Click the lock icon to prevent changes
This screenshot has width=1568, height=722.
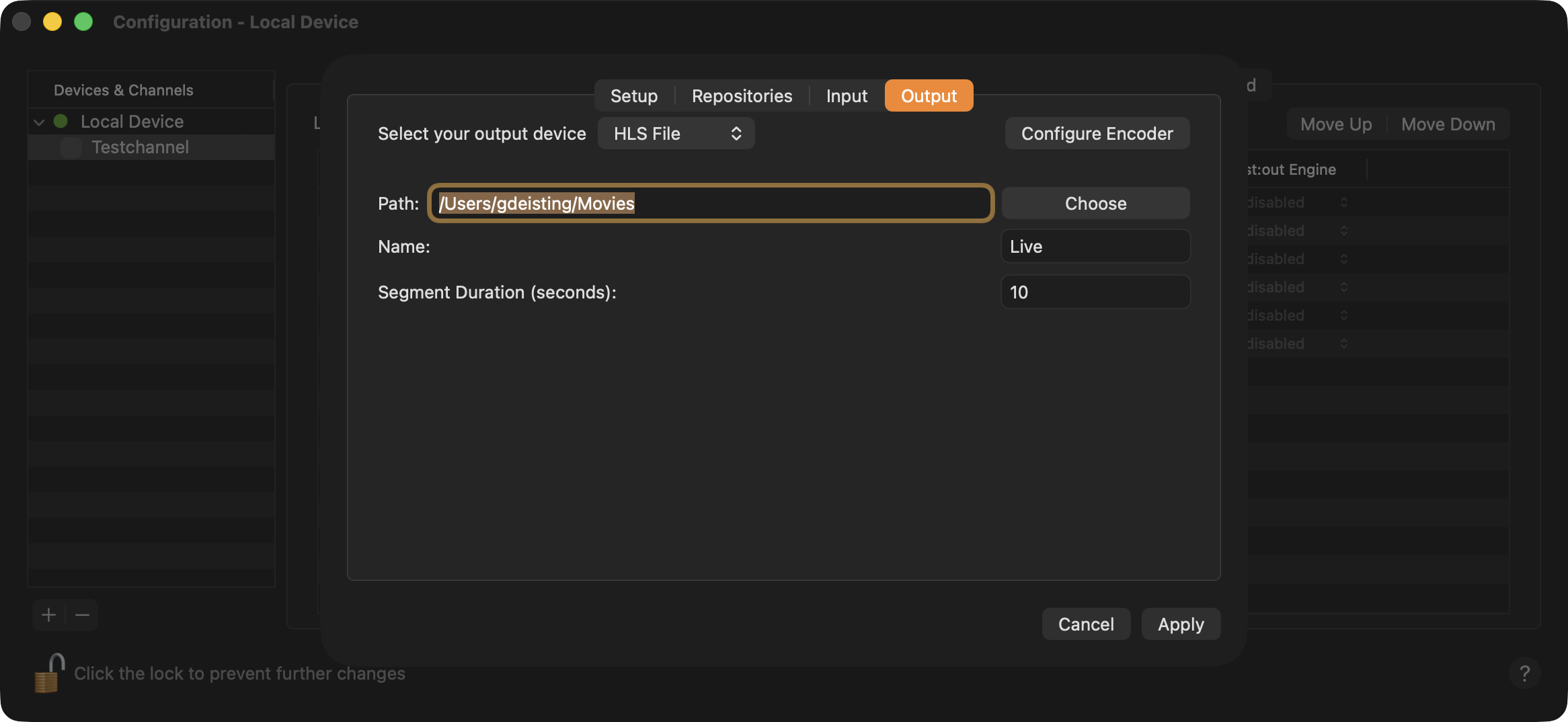[49, 673]
